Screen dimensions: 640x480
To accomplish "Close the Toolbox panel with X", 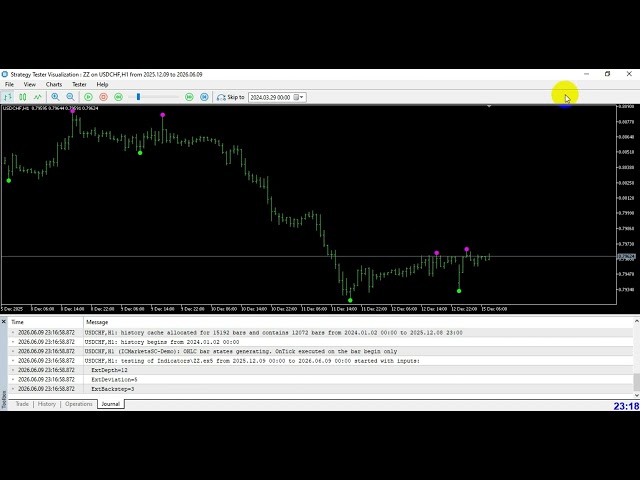I will (4, 322).
